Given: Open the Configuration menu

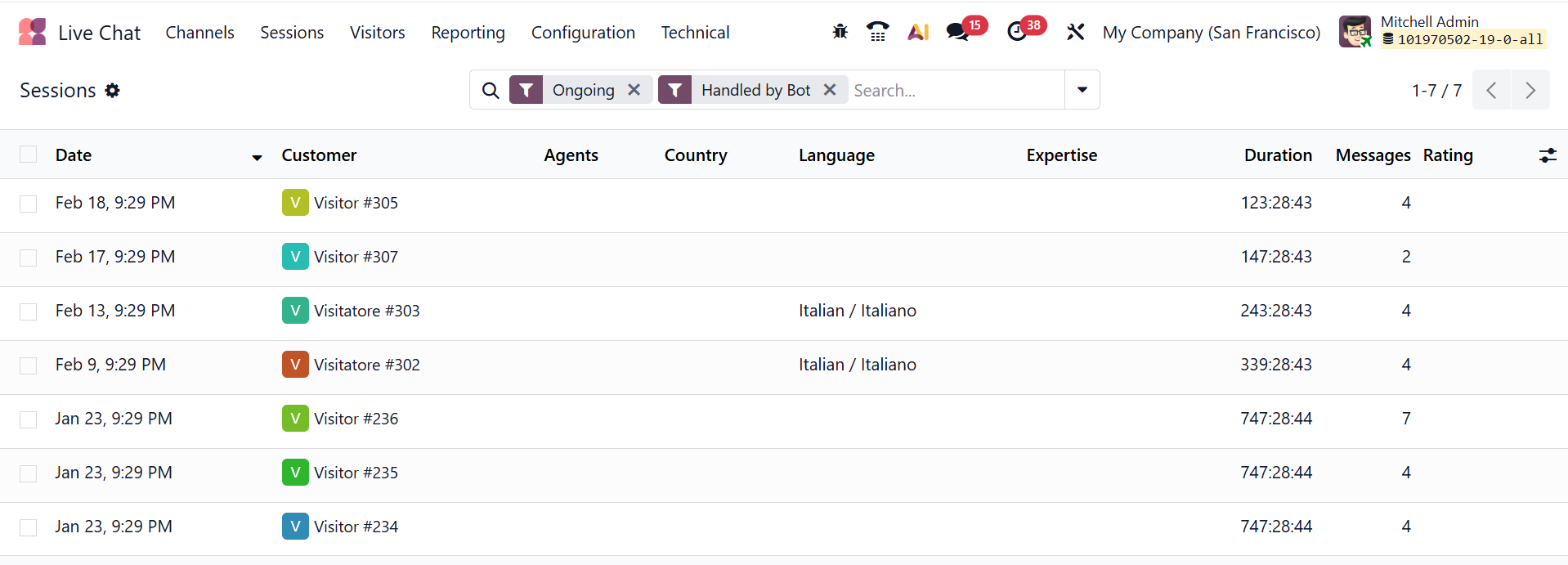Looking at the screenshot, I should [x=583, y=33].
